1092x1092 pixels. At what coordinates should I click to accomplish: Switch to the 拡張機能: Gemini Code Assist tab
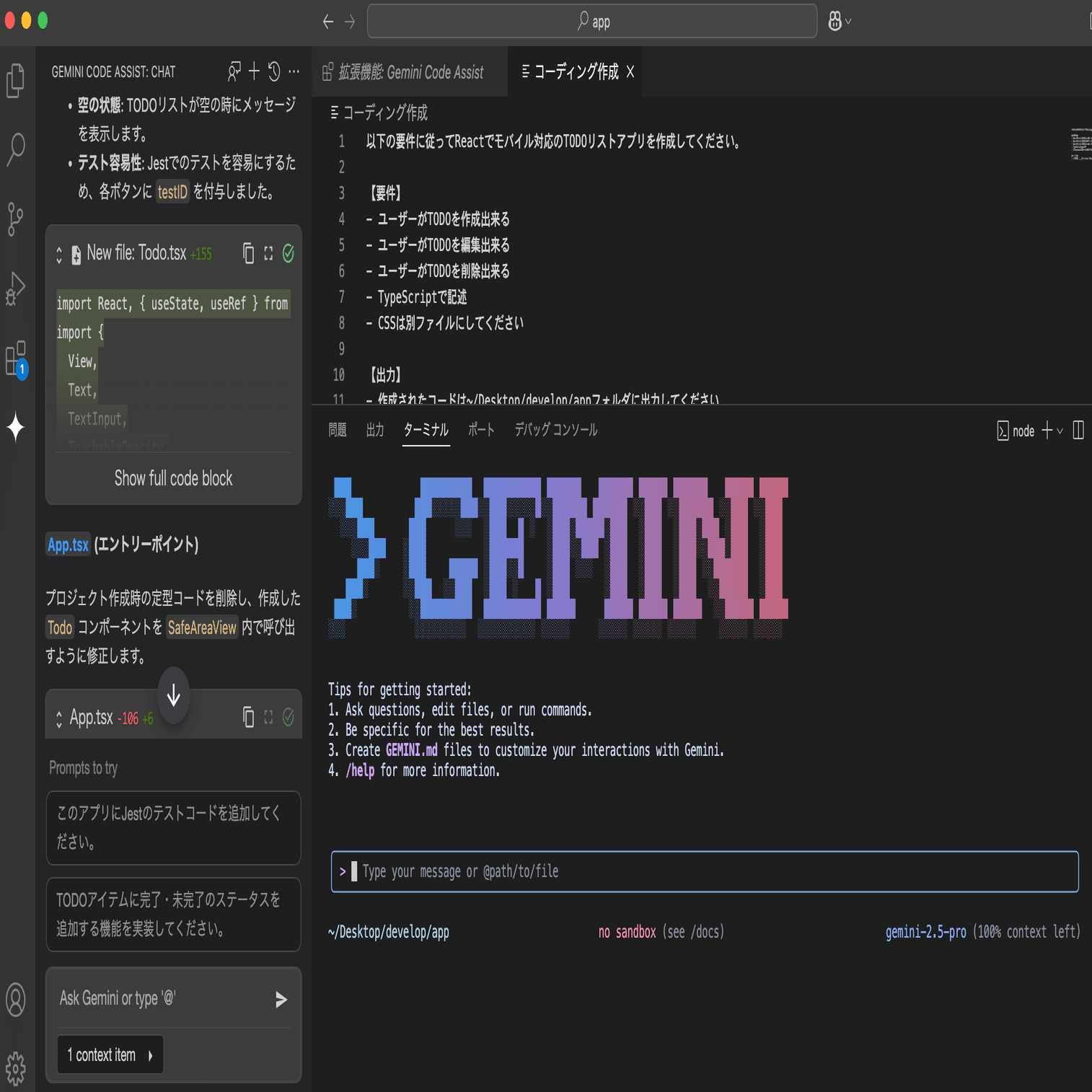410,71
